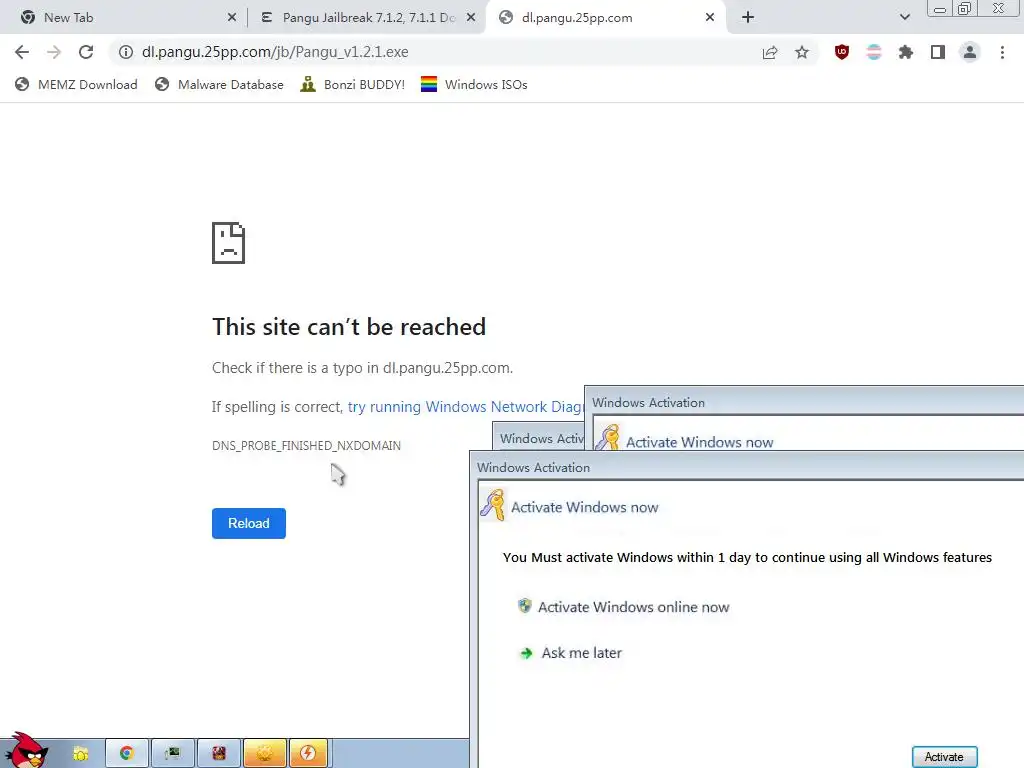
Task: Bookmark this tab with star icon
Action: pos(802,52)
